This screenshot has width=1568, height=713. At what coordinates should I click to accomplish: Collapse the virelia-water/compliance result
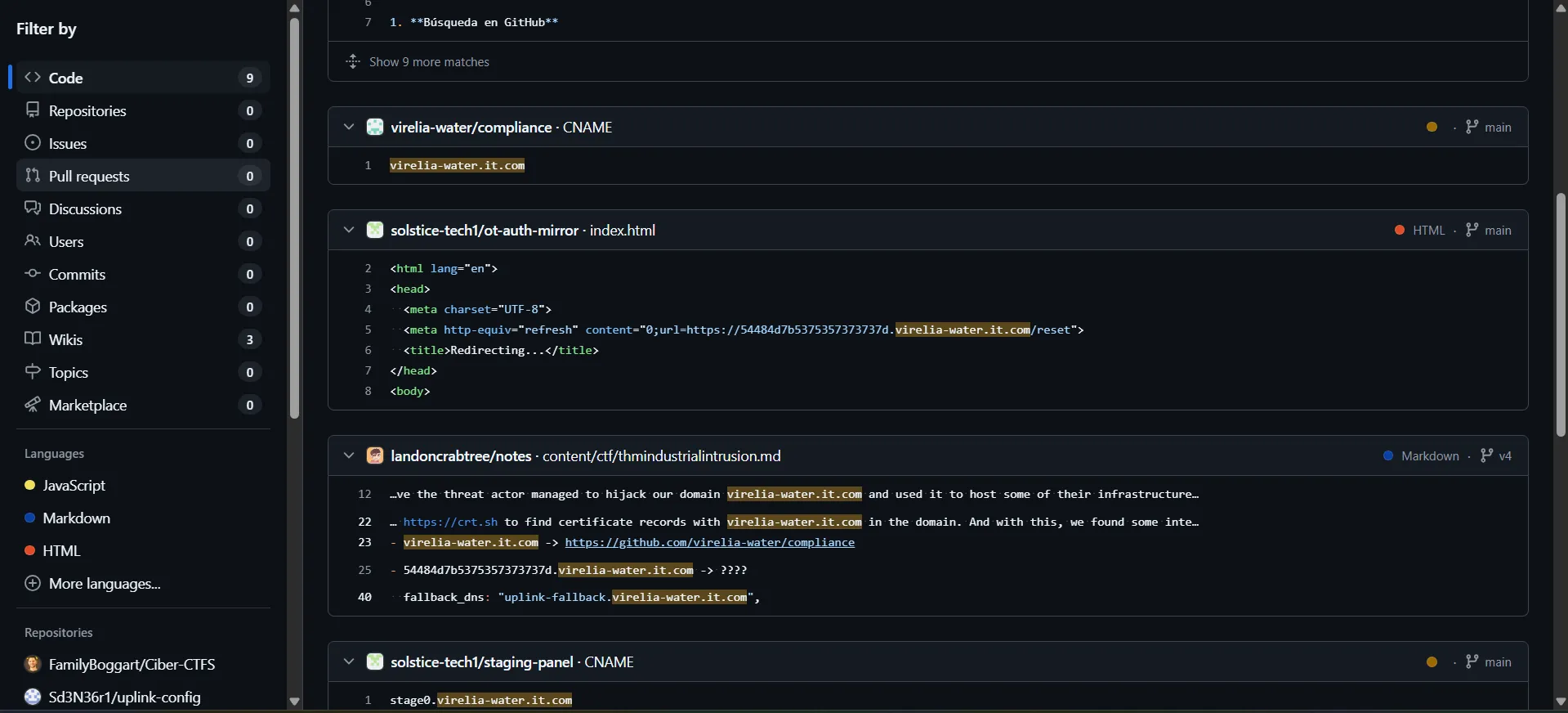(349, 127)
